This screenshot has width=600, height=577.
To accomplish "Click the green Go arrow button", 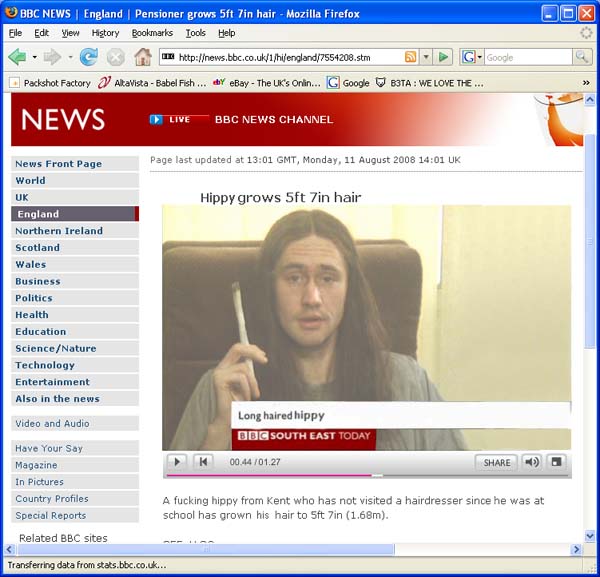I will coord(443,57).
